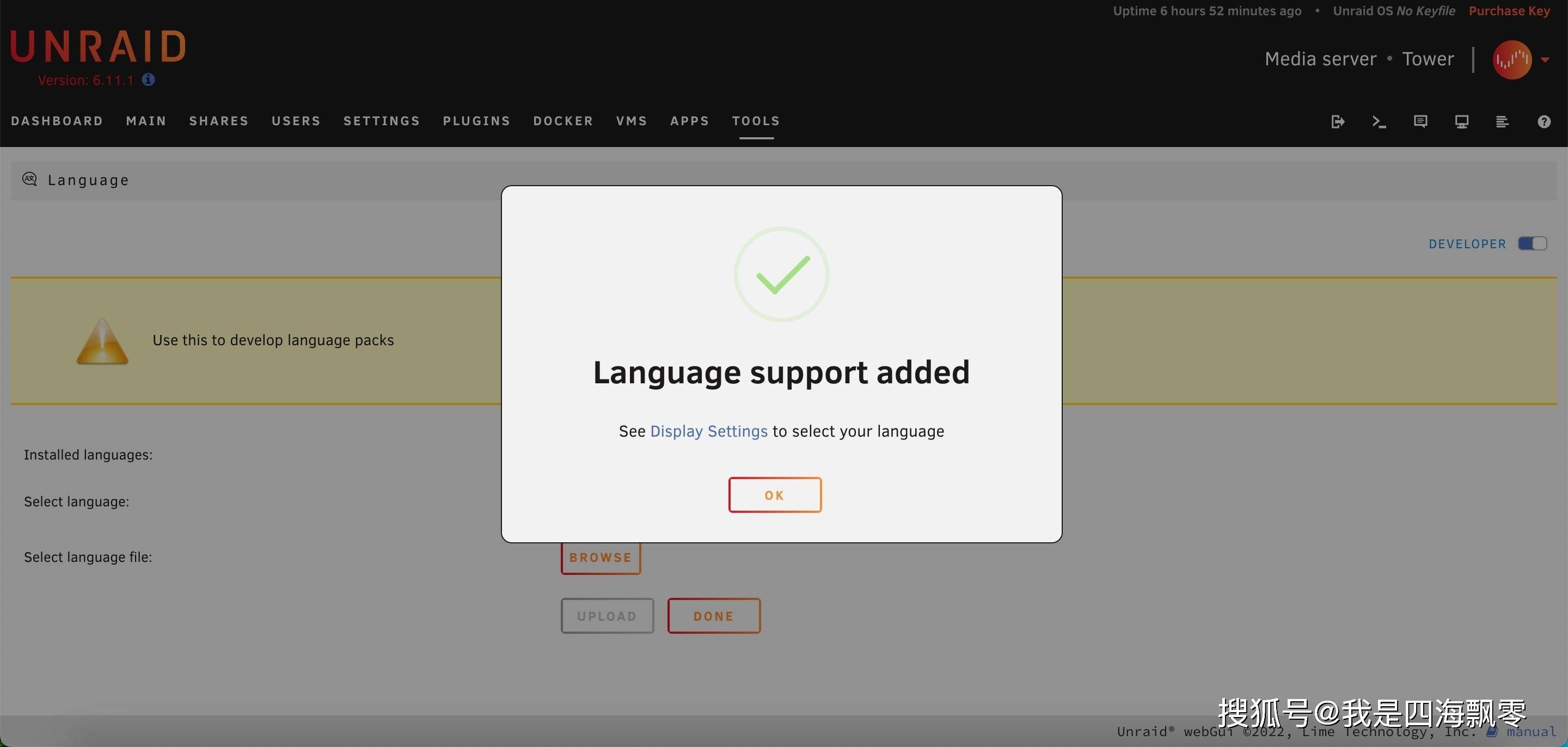Select the Tools tab
Image resolution: width=1568 pixels, height=747 pixels.
tap(756, 120)
